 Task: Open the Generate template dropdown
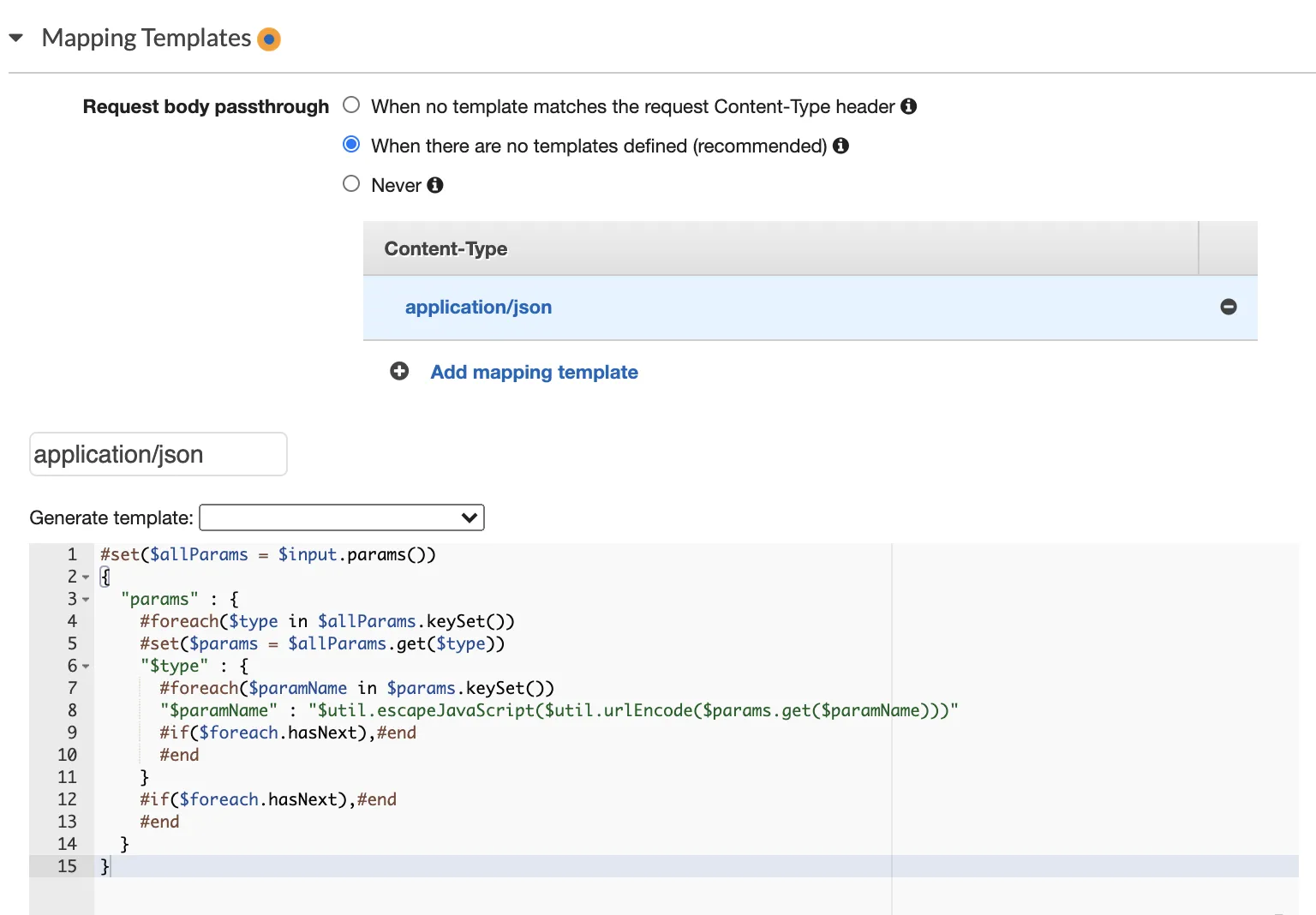pos(342,517)
